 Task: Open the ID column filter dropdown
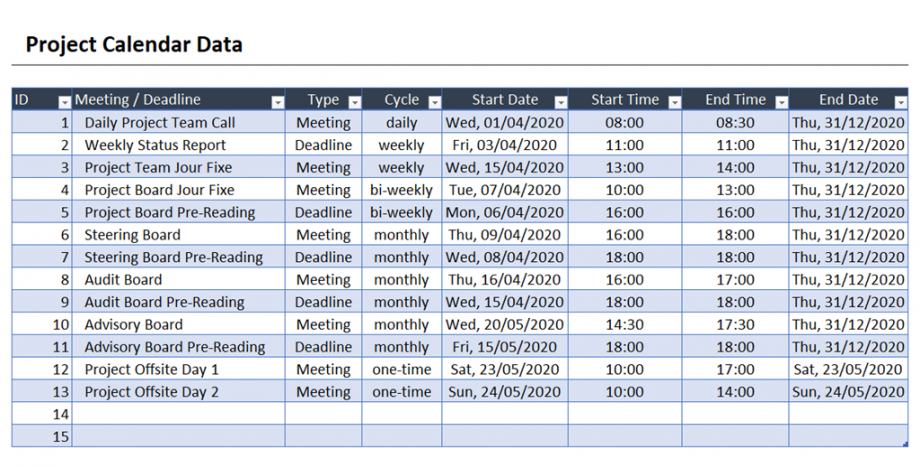(64, 101)
